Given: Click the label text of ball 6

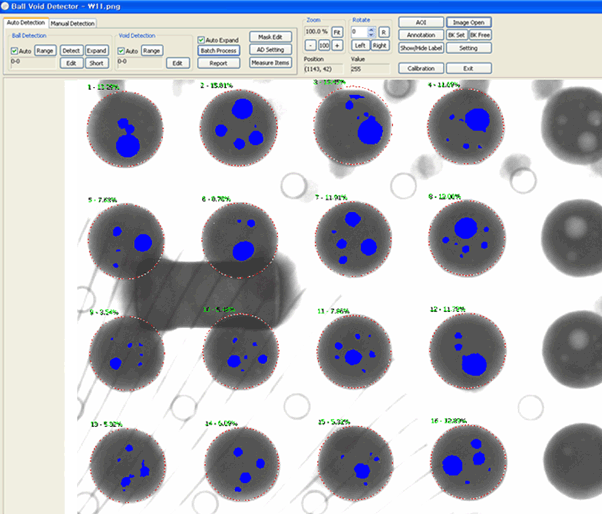Looking at the screenshot, I should coord(216,199).
